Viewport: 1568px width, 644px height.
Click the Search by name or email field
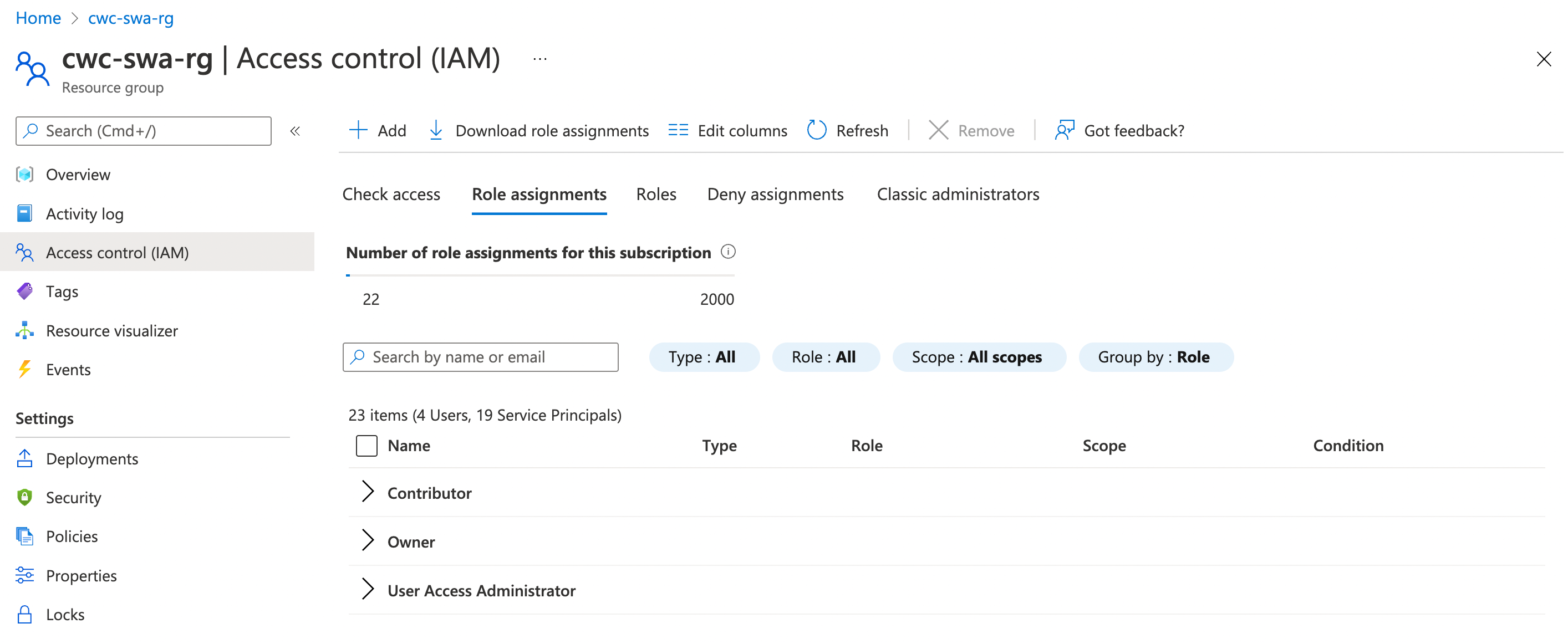coord(480,357)
